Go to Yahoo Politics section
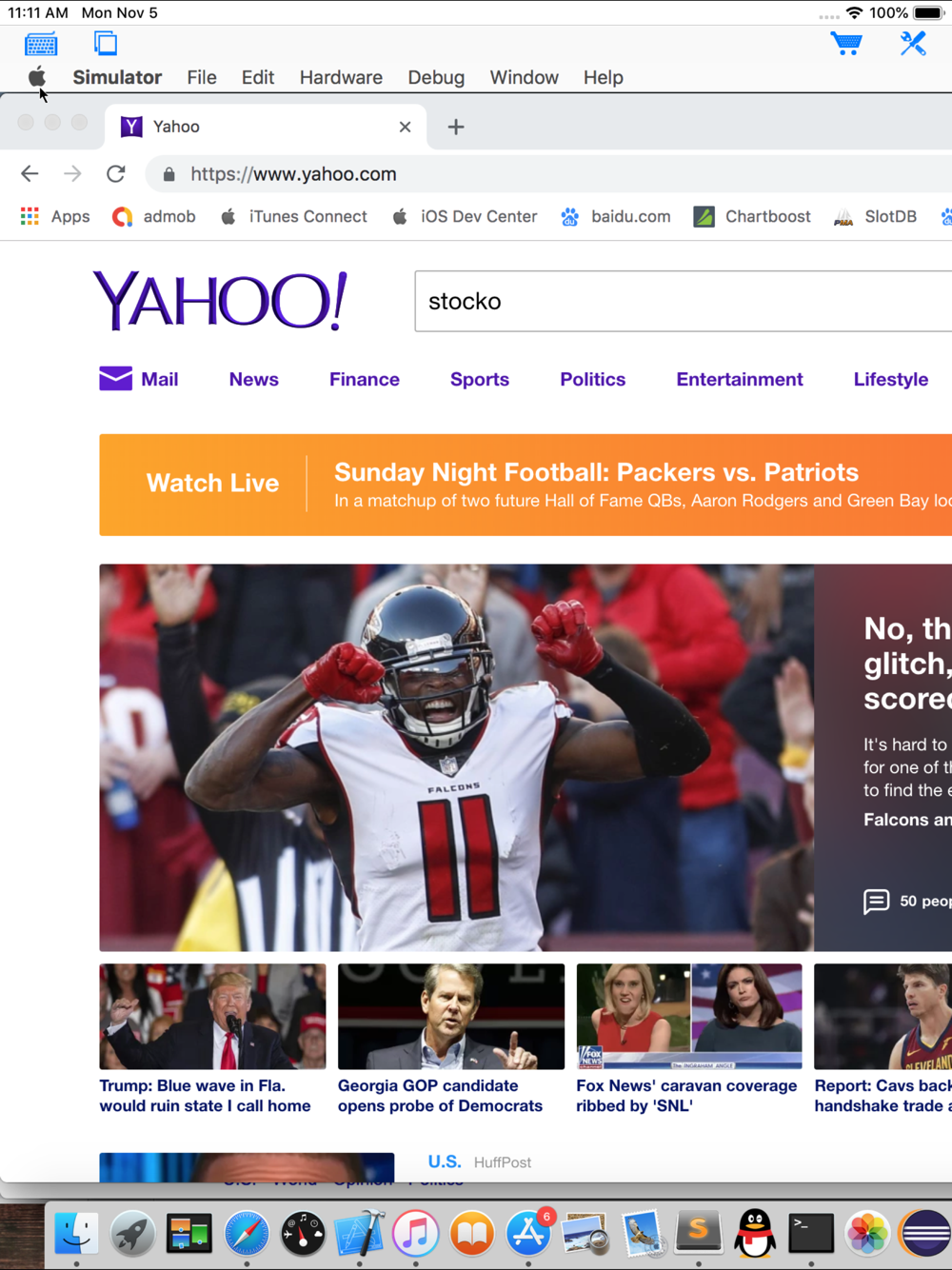The image size is (952, 1270). 592,379
